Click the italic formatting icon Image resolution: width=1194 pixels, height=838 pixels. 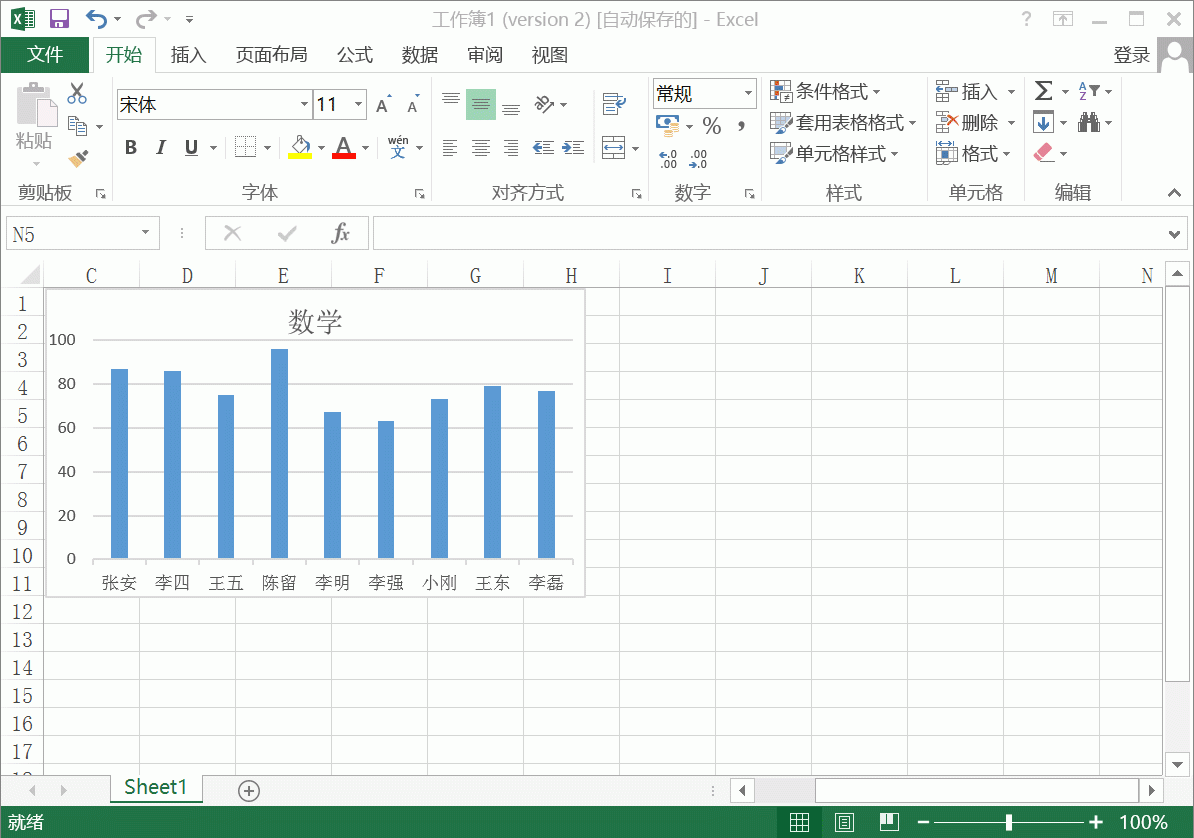click(160, 146)
